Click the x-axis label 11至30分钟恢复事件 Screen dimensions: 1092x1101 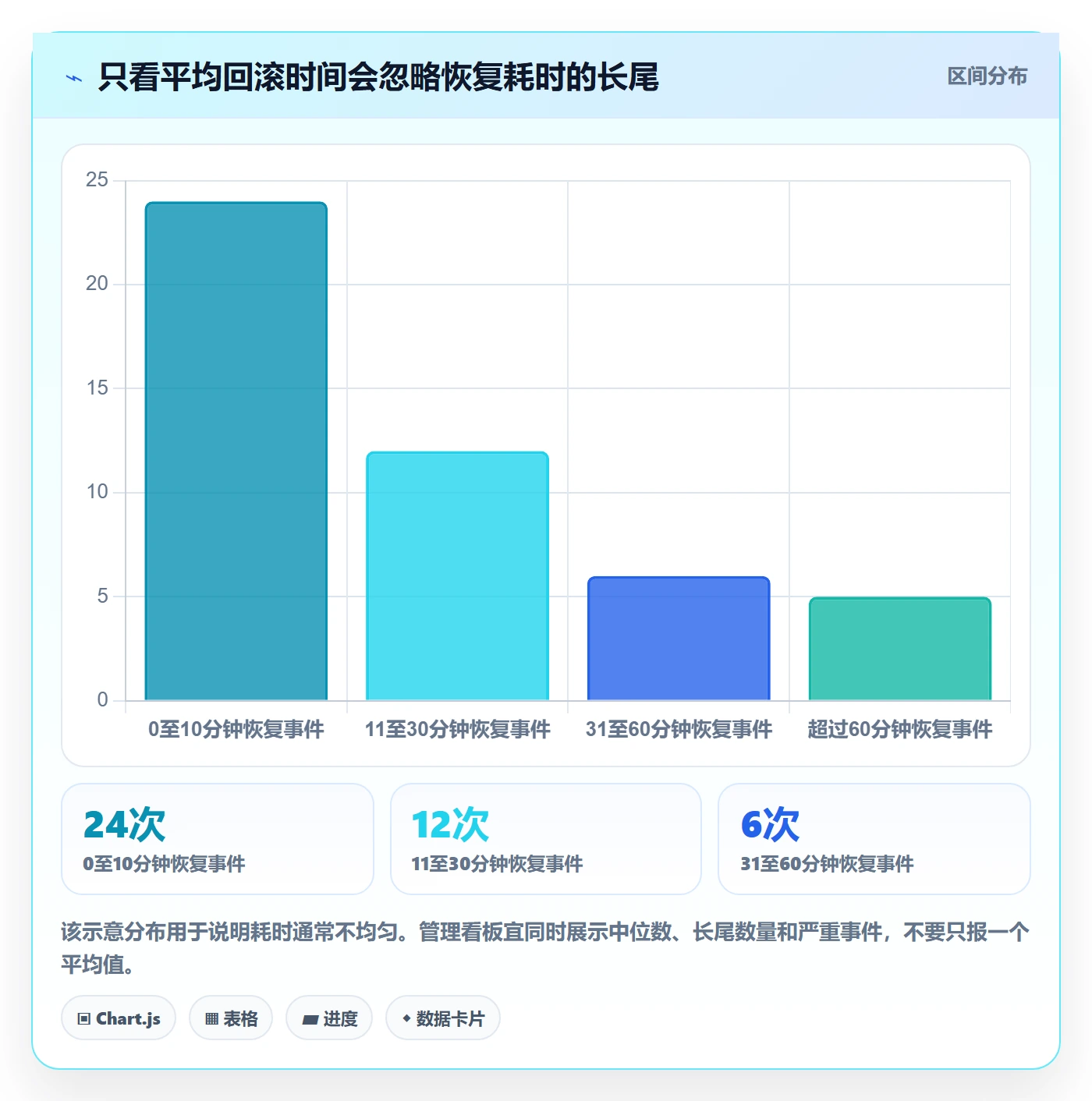coord(458,730)
